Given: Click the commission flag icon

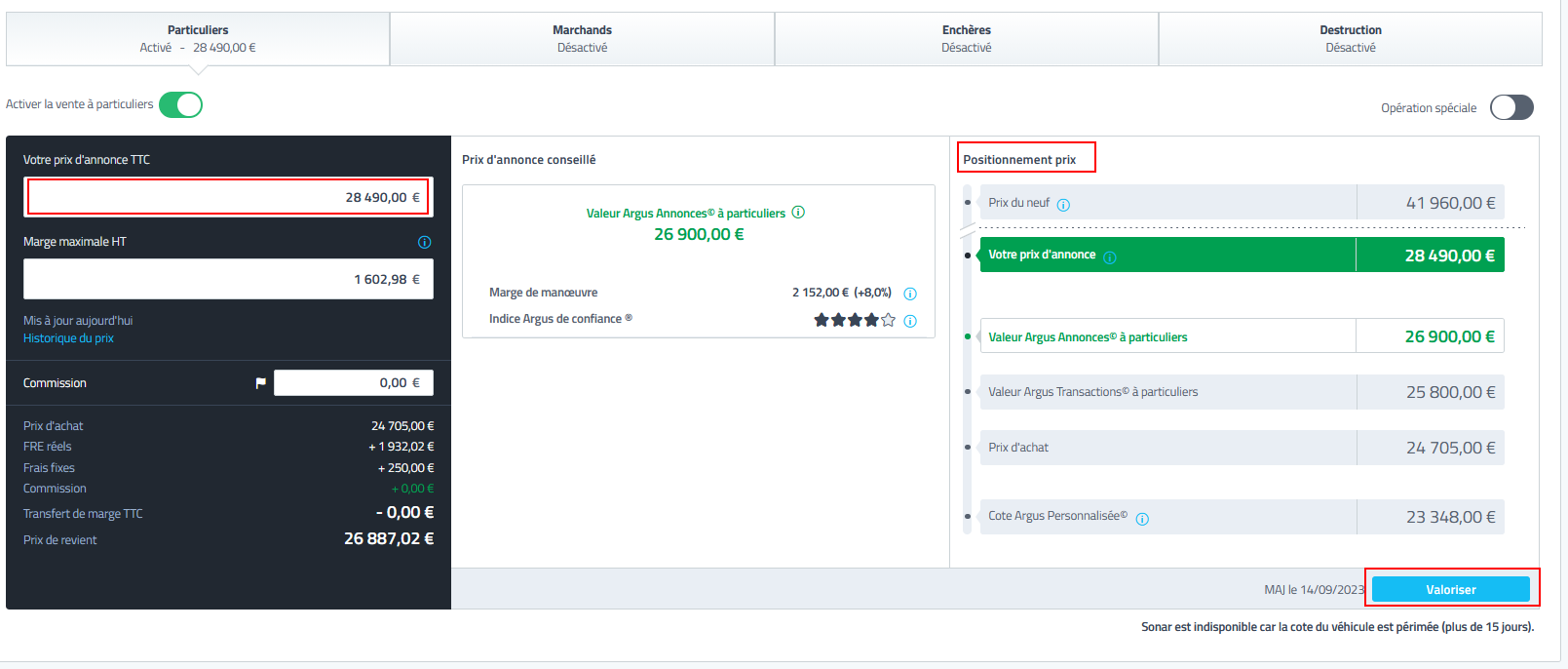Looking at the screenshot, I should tap(260, 383).
